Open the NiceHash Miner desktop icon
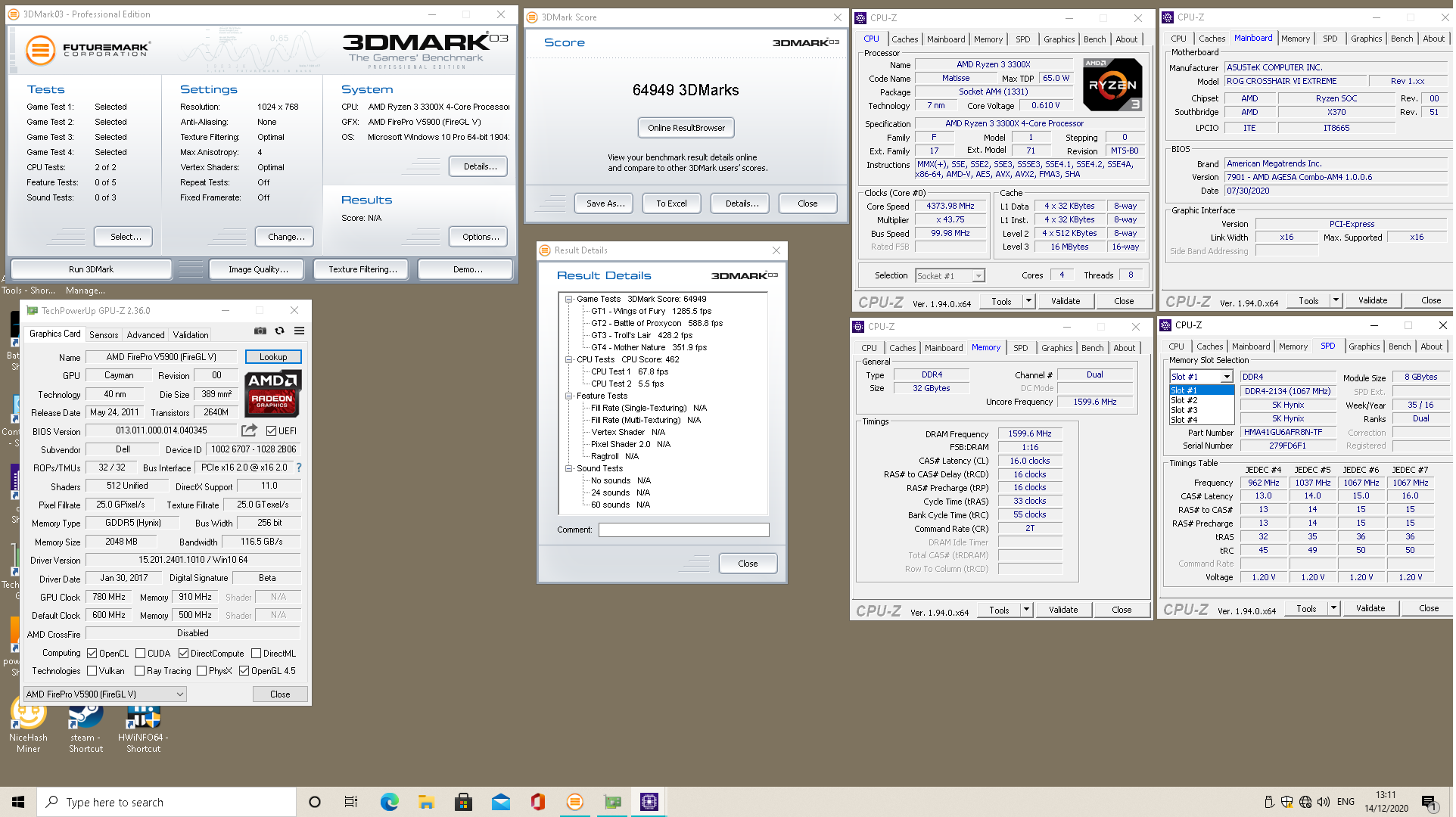 tap(29, 724)
